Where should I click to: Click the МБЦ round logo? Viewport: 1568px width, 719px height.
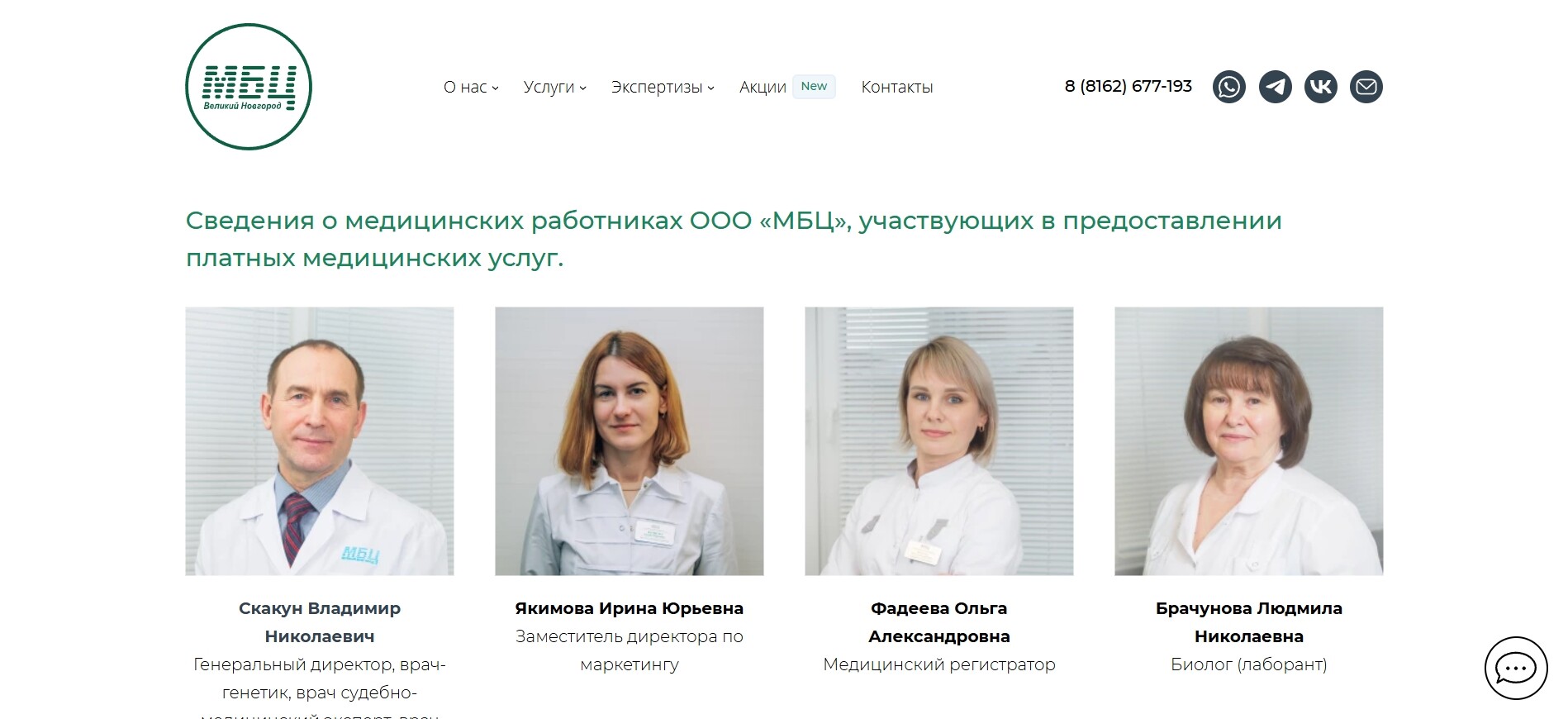point(249,87)
